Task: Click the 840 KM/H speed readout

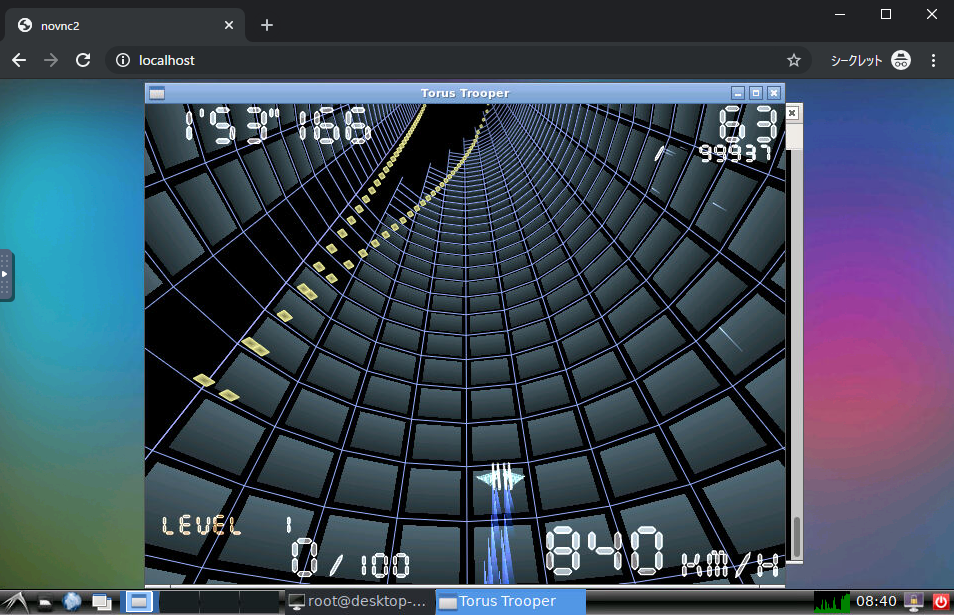Action: (663, 552)
